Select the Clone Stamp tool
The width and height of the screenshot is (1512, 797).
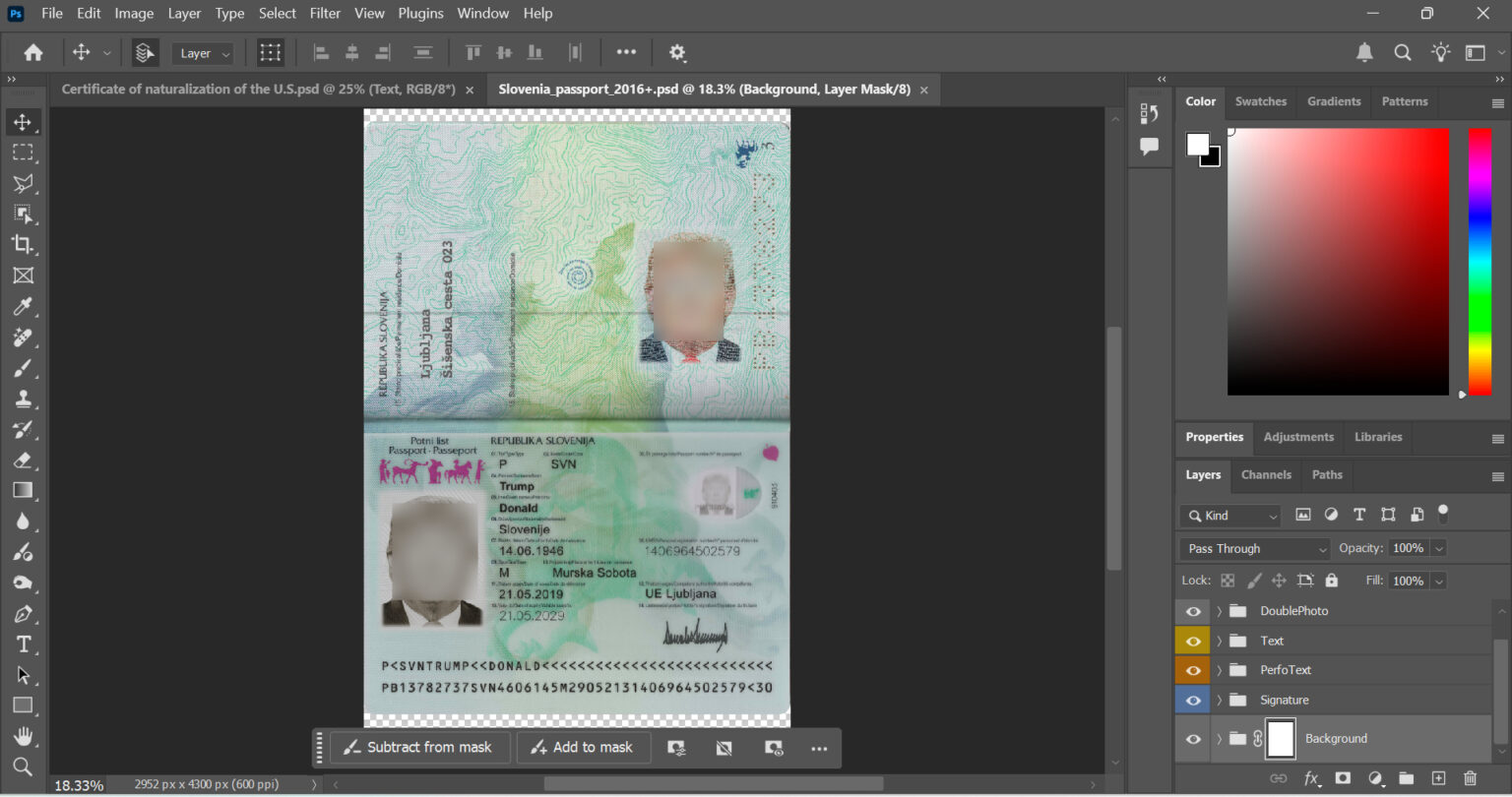(23, 398)
